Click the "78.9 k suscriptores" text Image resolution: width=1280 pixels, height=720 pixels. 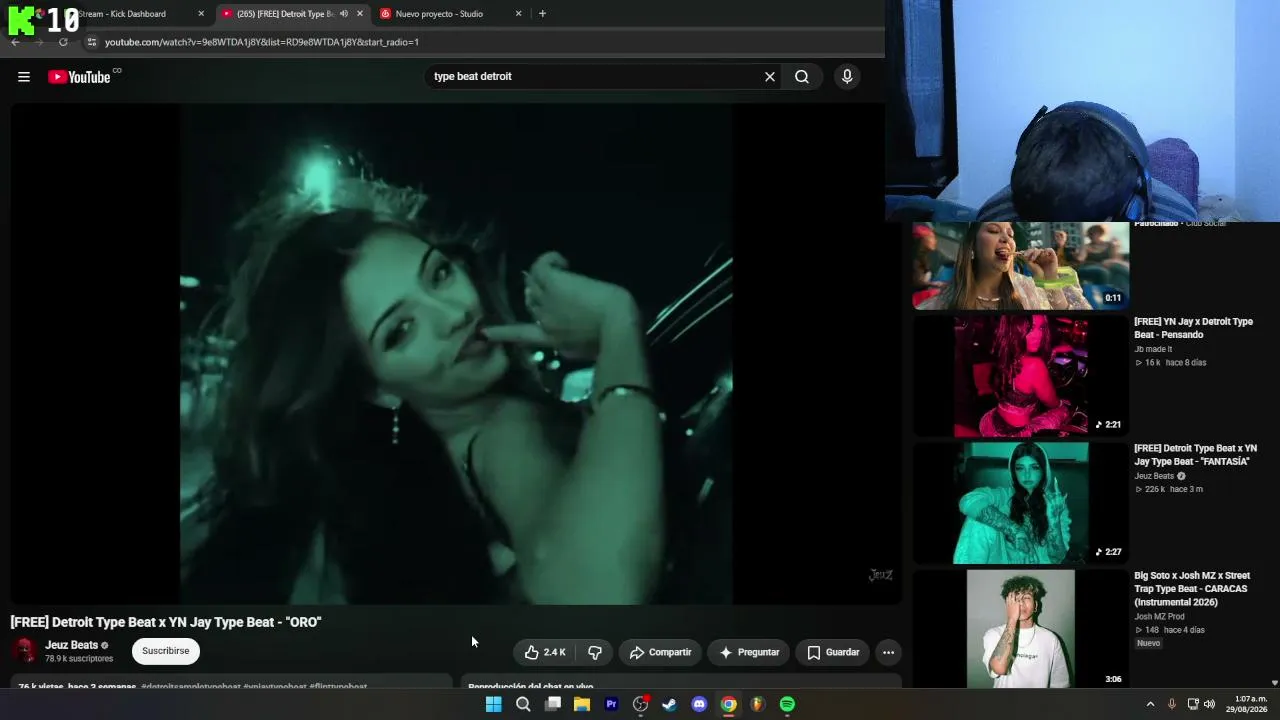click(x=79, y=659)
